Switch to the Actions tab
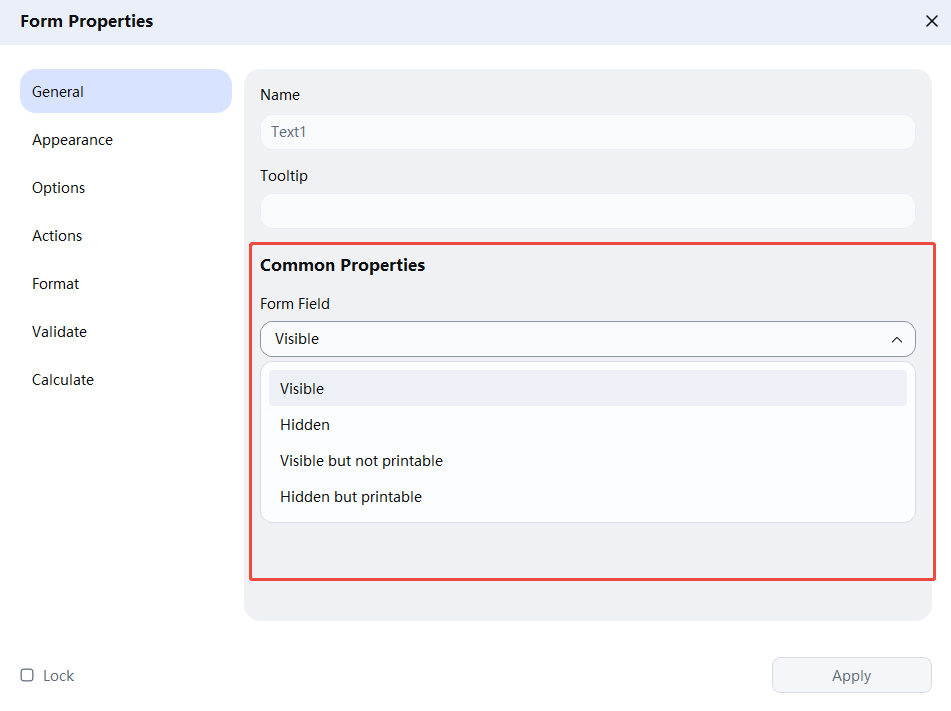This screenshot has height=711, width=951. [57, 235]
